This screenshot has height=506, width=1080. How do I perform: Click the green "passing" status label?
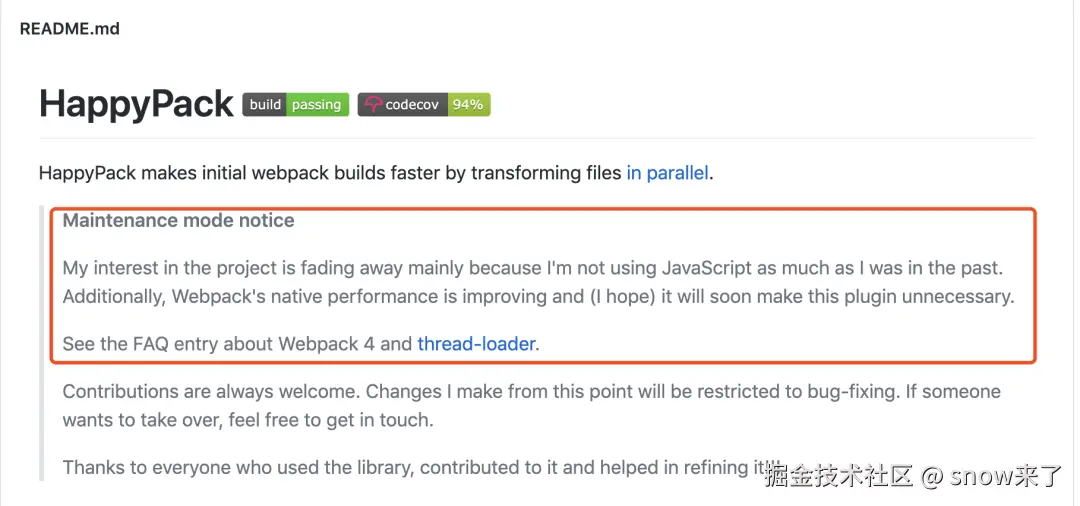(x=317, y=104)
